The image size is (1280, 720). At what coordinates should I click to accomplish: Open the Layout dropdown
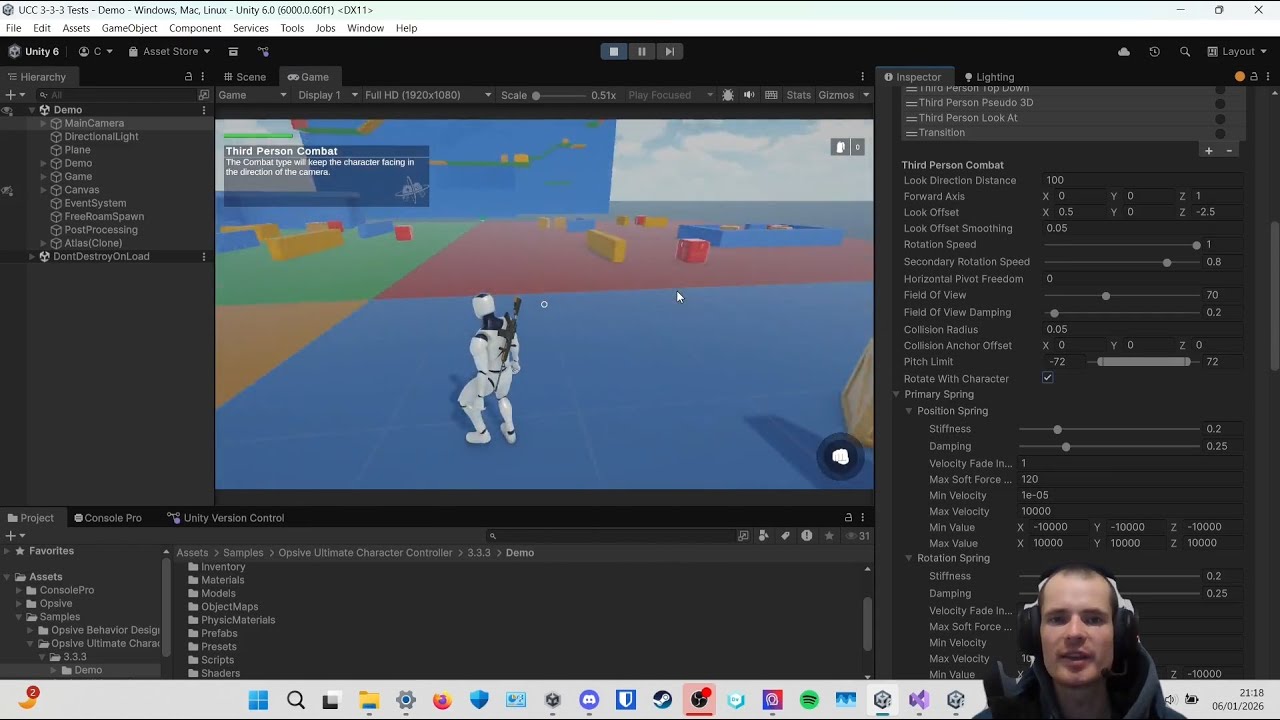1238,51
